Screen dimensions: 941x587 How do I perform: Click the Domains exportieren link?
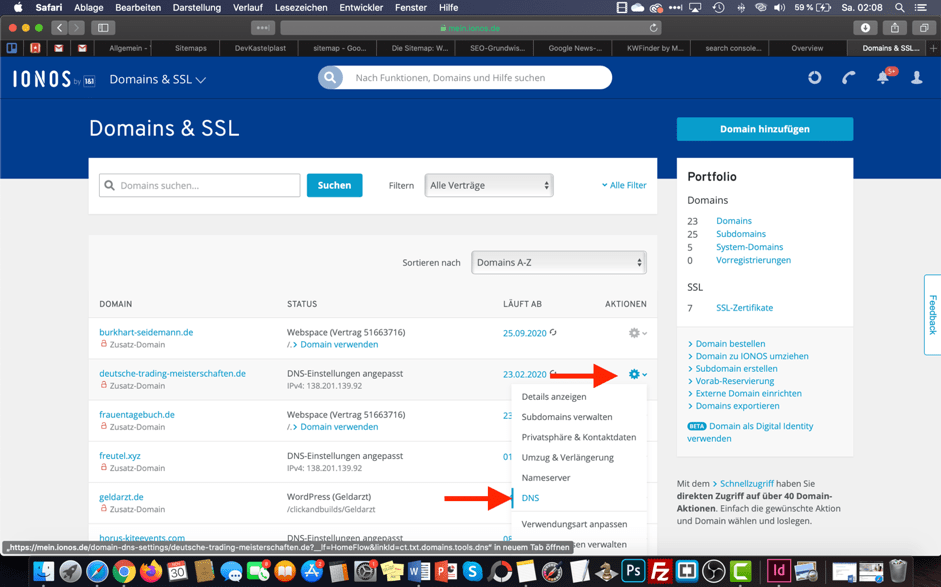[x=737, y=406]
